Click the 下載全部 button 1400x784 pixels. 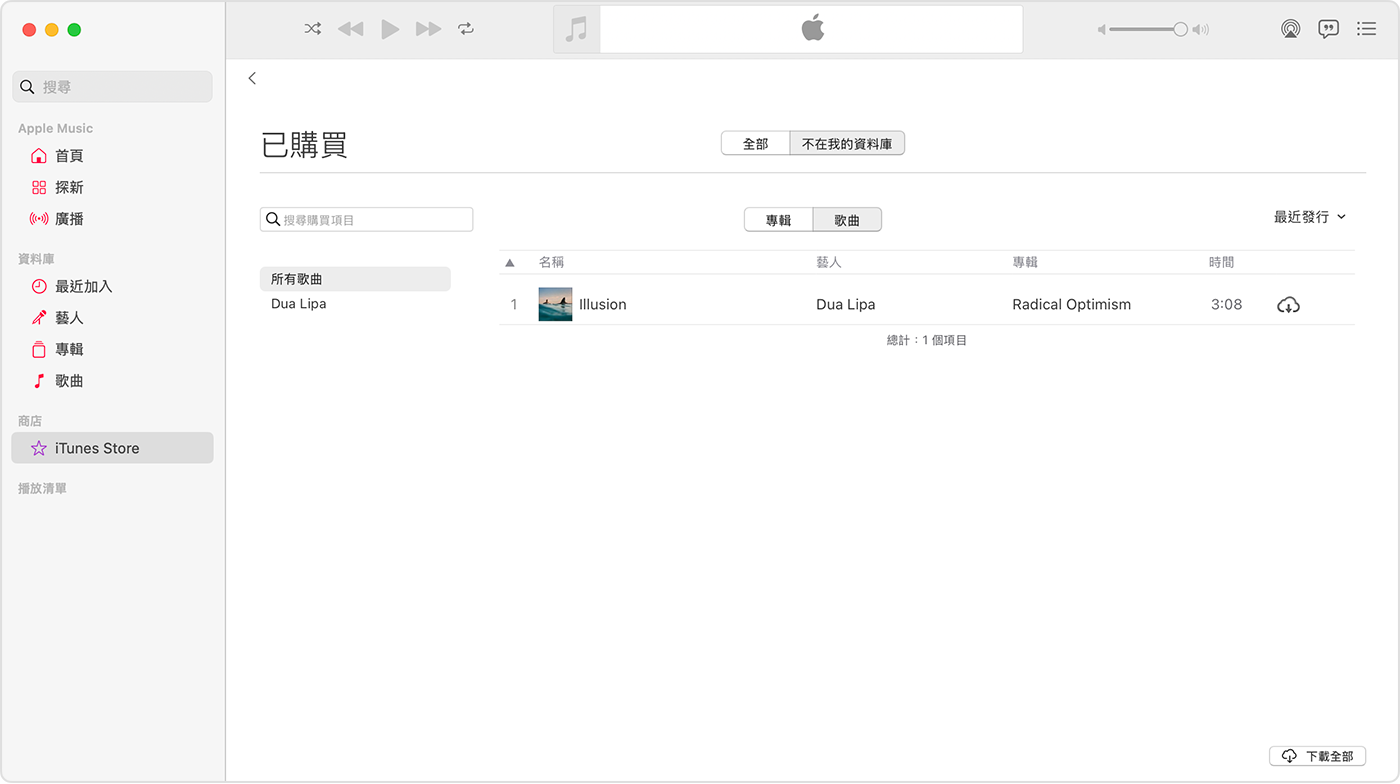pyautogui.click(x=1317, y=756)
